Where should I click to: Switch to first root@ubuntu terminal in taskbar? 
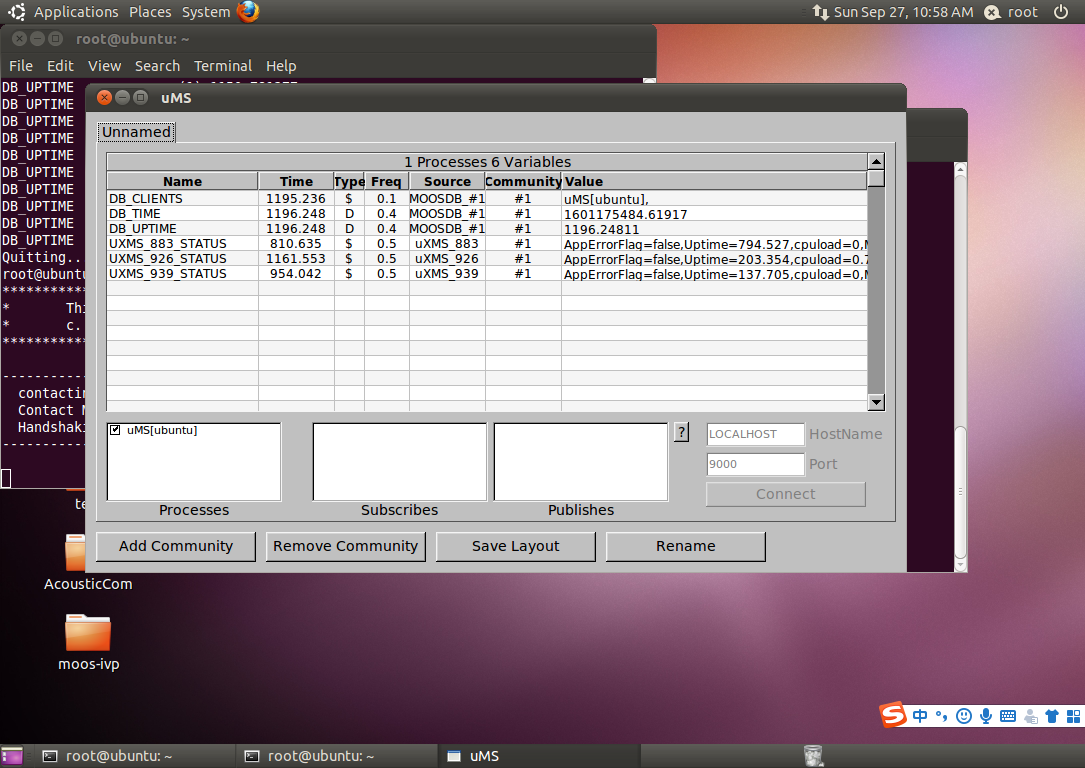[136, 756]
